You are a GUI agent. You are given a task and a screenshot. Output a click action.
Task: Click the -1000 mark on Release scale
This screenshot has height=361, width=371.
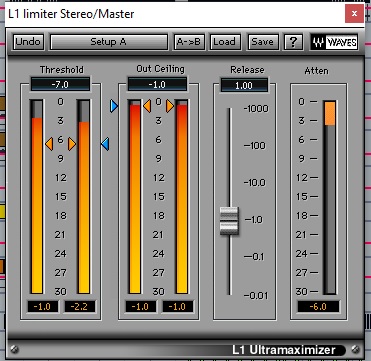pos(256,108)
